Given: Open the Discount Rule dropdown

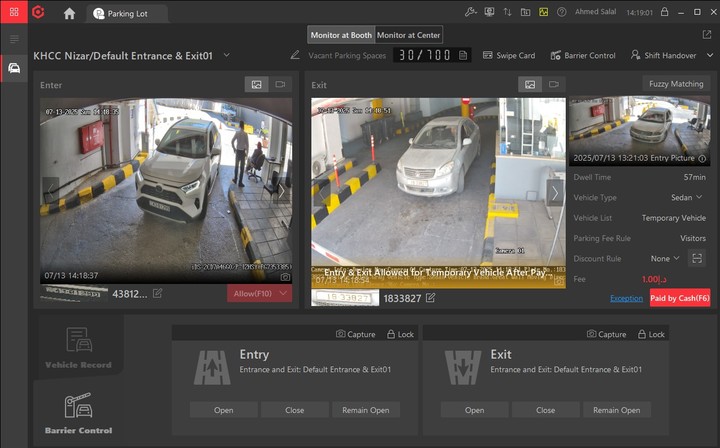Looking at the screenshot, I should coord(664,259).
